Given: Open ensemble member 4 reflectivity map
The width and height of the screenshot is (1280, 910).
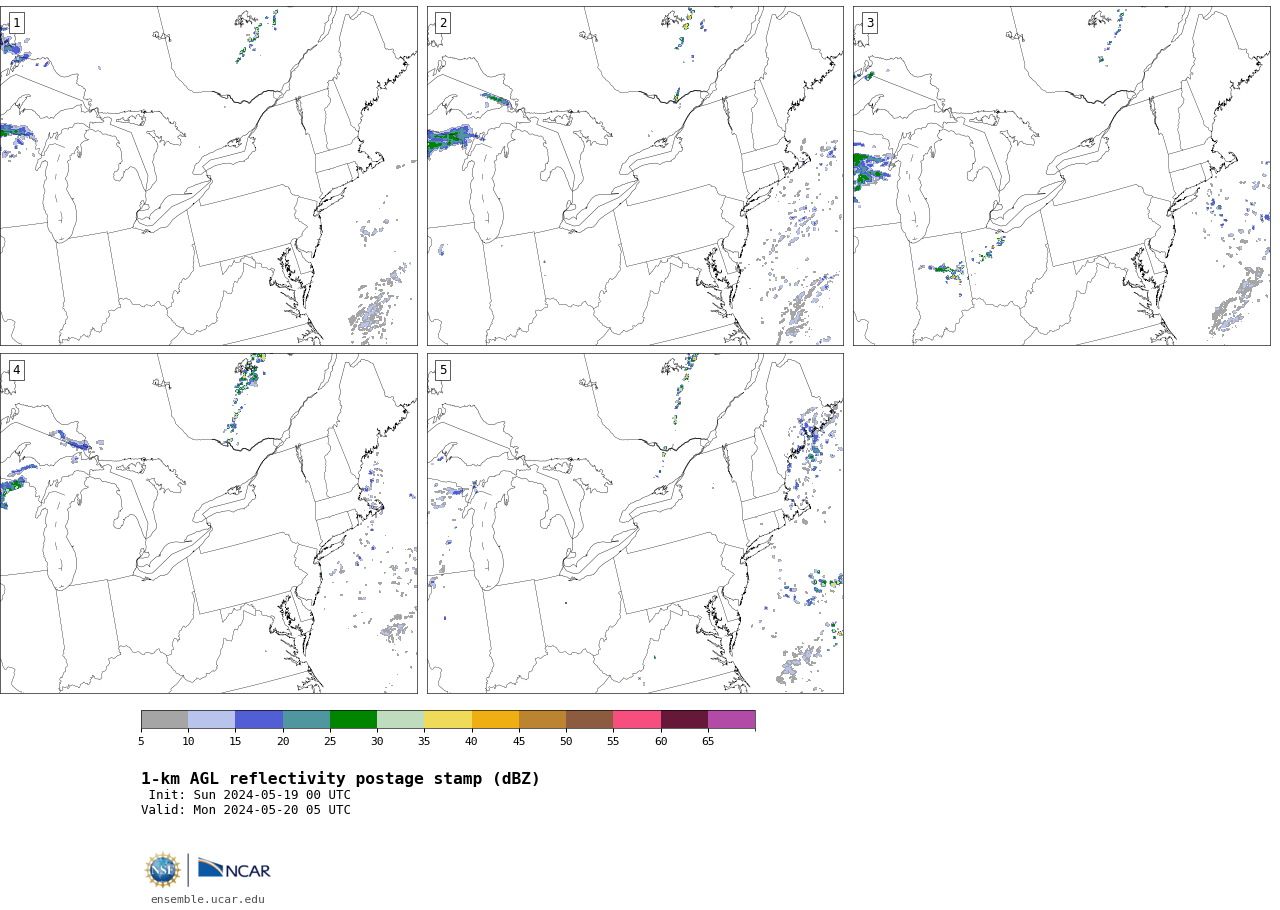Looking at the screenshot, I should tap(208, 523).
